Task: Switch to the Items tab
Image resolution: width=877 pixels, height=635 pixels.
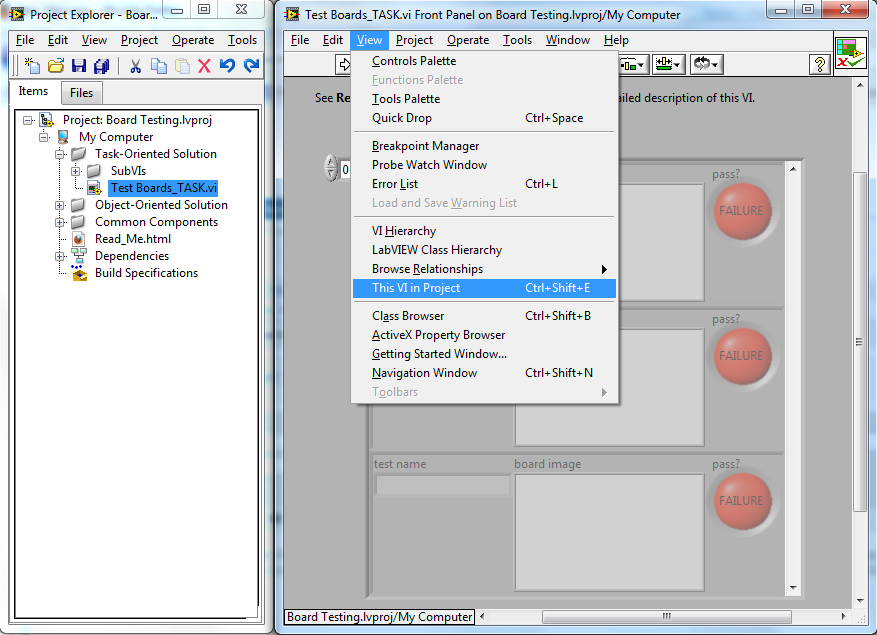Action: pyautogui.click(x=33, y=91)
